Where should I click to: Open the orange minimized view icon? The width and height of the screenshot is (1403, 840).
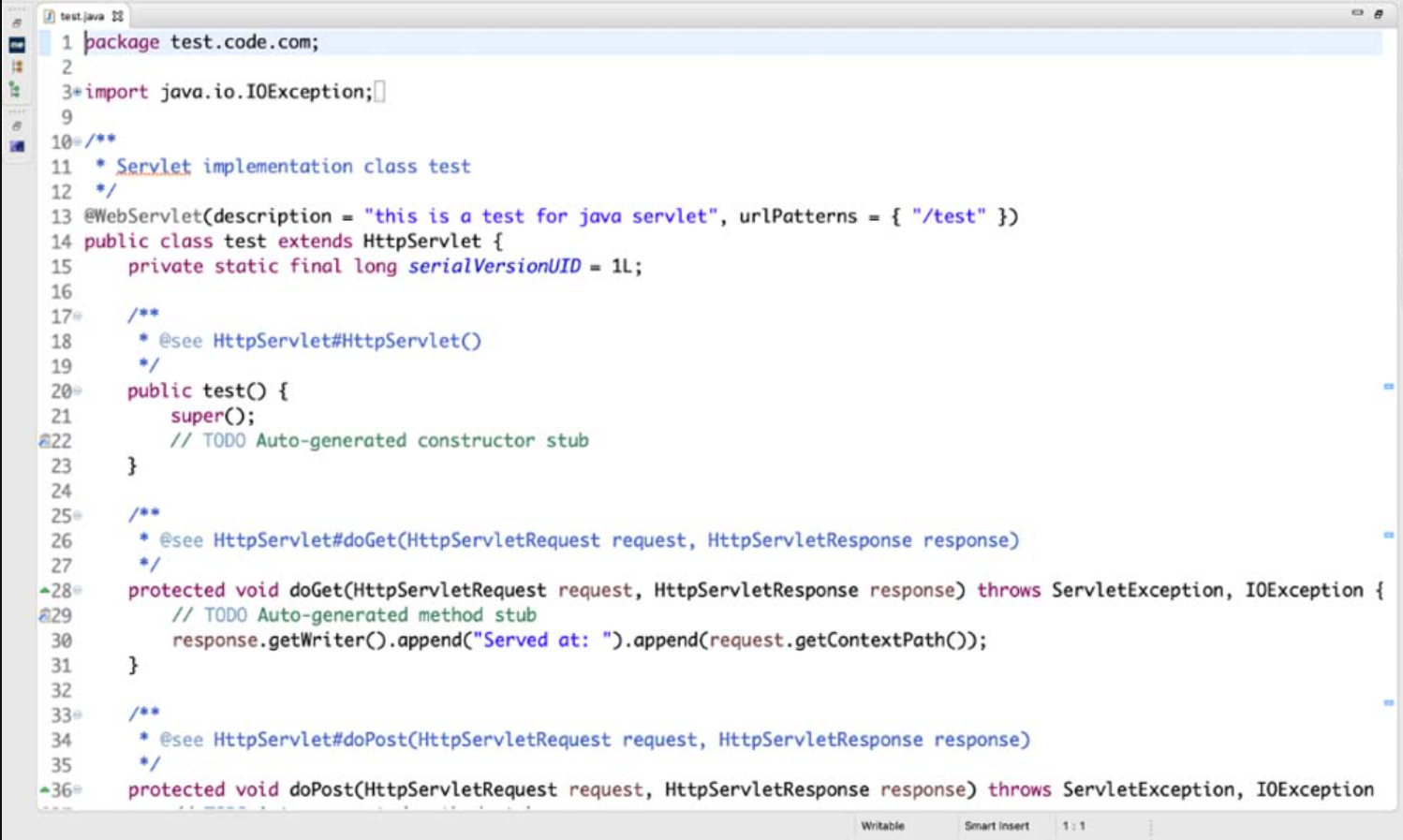(x=17, y=66)
